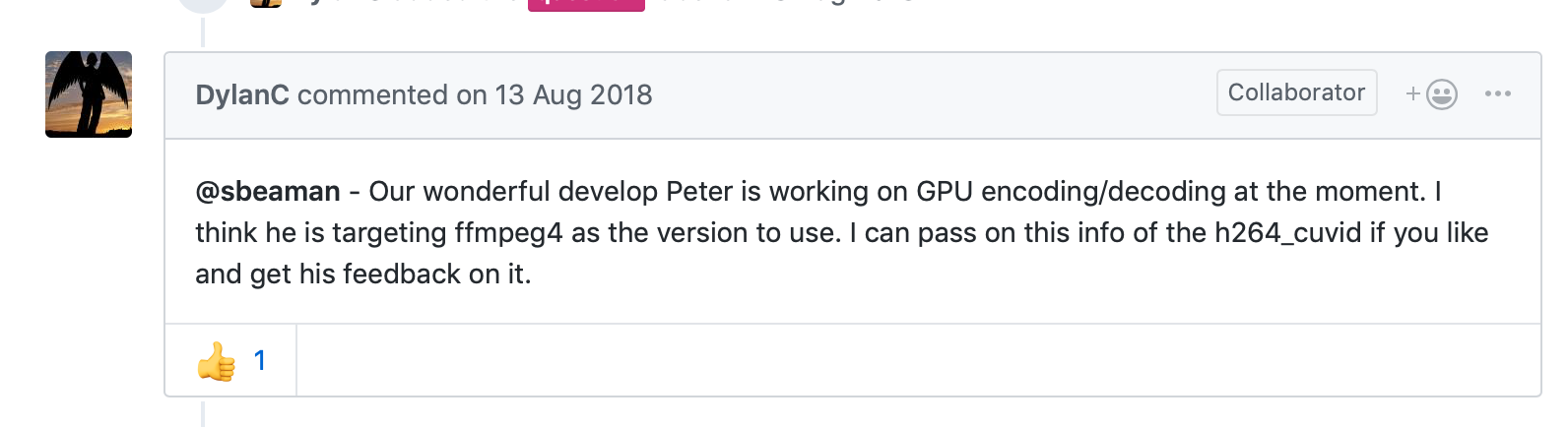Click the thumbs up reaction count 1
Image resolution: width=1568 pixels, height=427 pixels.
coord(260,361)
